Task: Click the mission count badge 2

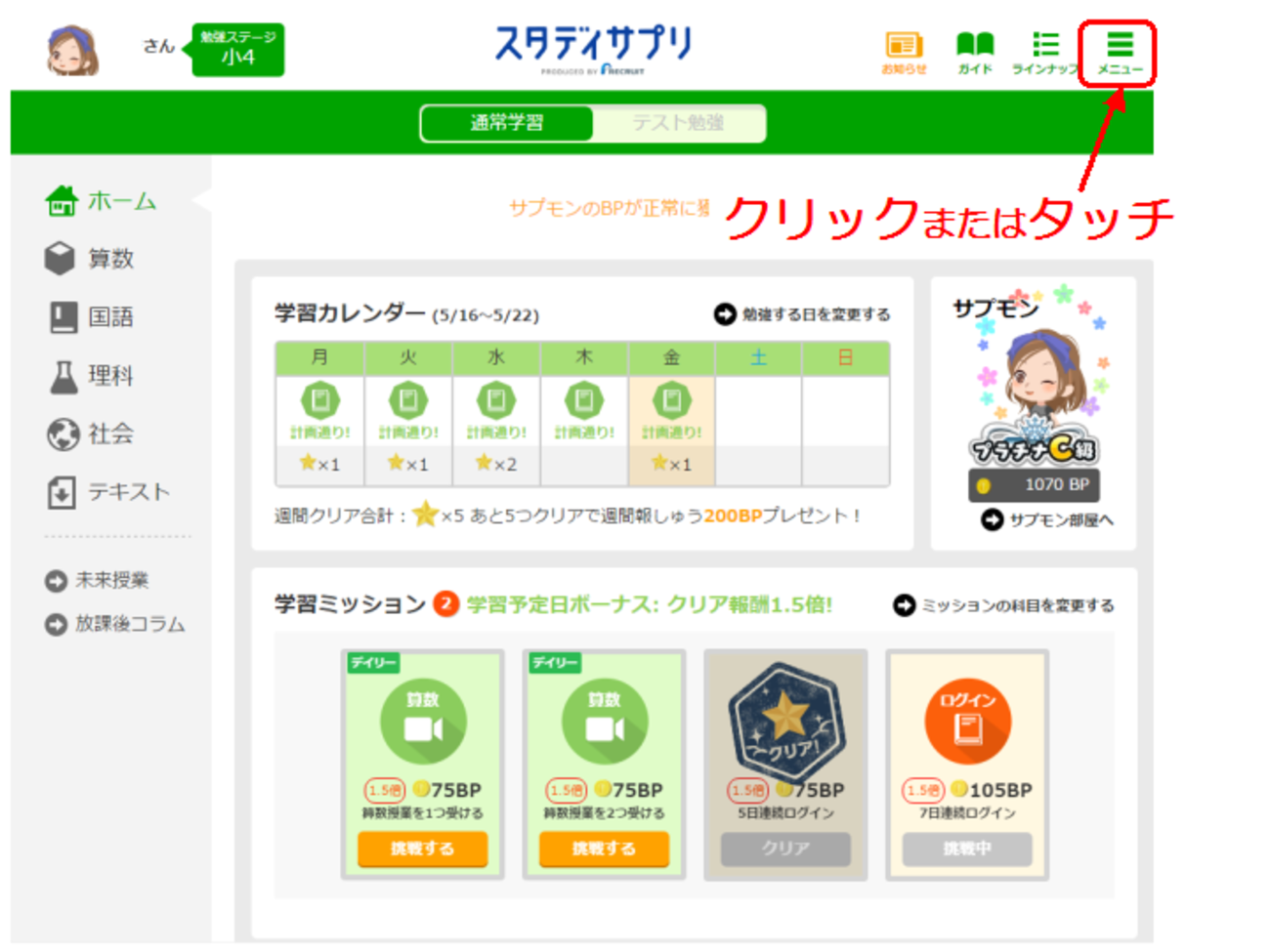Action: point(446,604)
